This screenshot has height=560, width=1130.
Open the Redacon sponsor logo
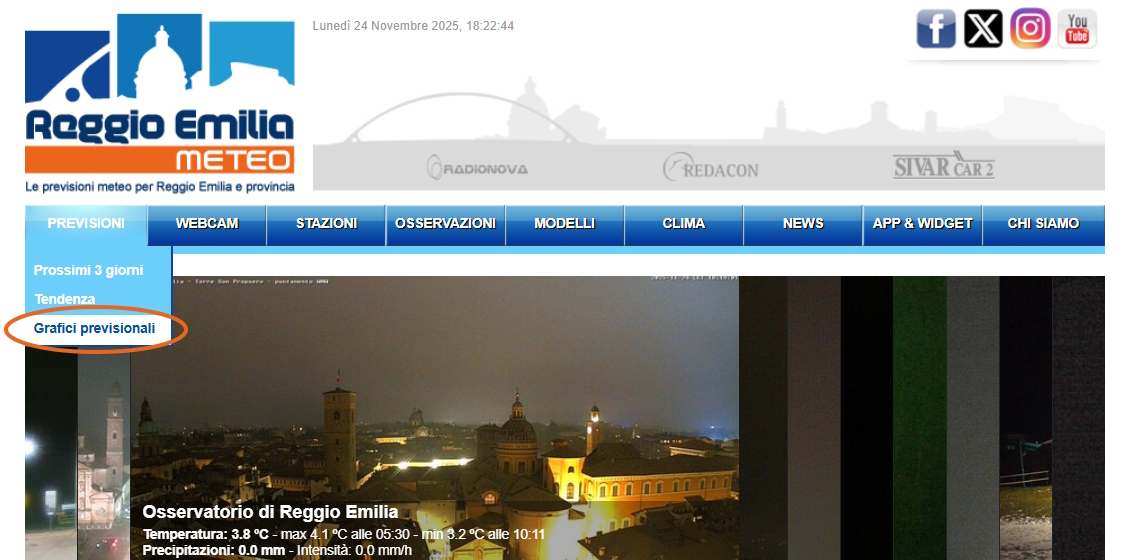coord(710,168)
